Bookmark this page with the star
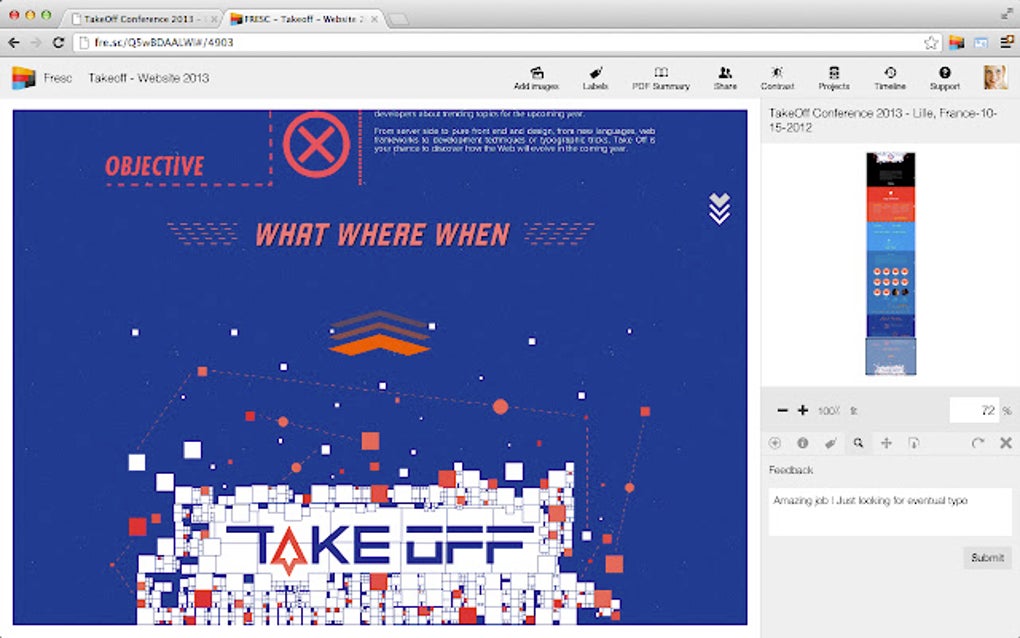This screenshot has height=638, width=1020. click(x=931, y=42)
